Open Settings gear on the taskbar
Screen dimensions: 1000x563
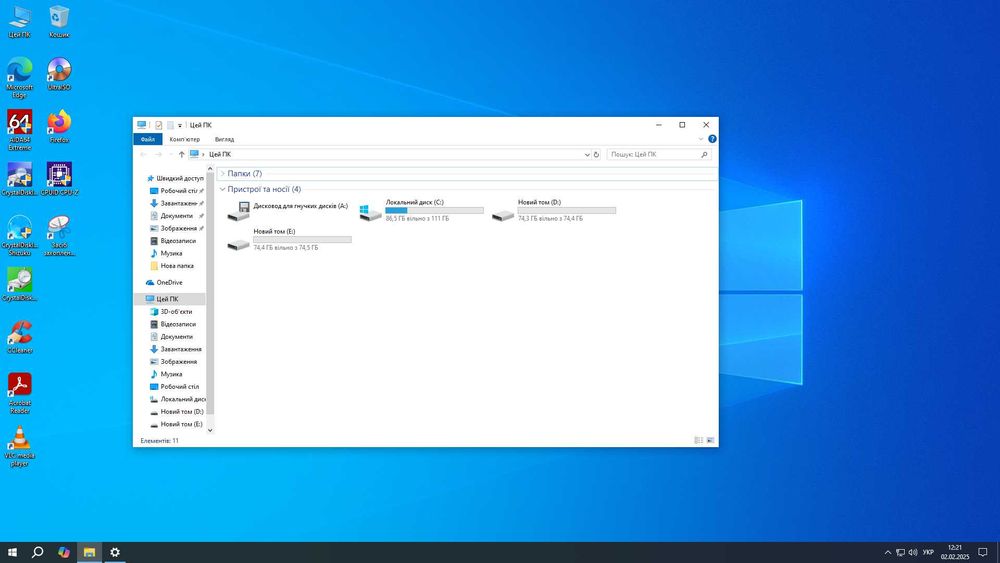[115, 552]
